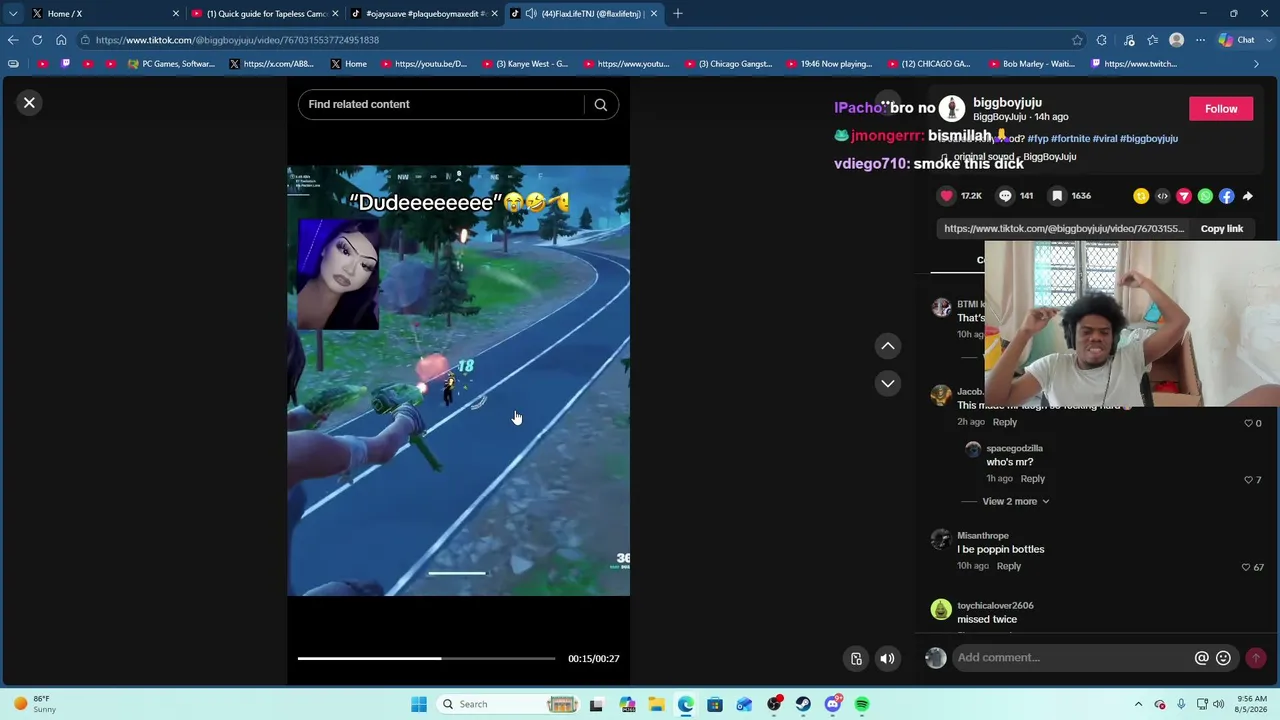
Task: Open more share options arrow
Action: pyautogui.click(x=1247, y=196)
